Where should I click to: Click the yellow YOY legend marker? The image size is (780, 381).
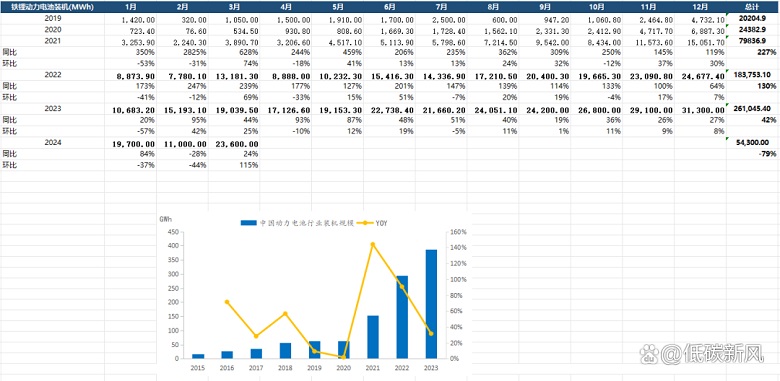(x=366, y=223)
